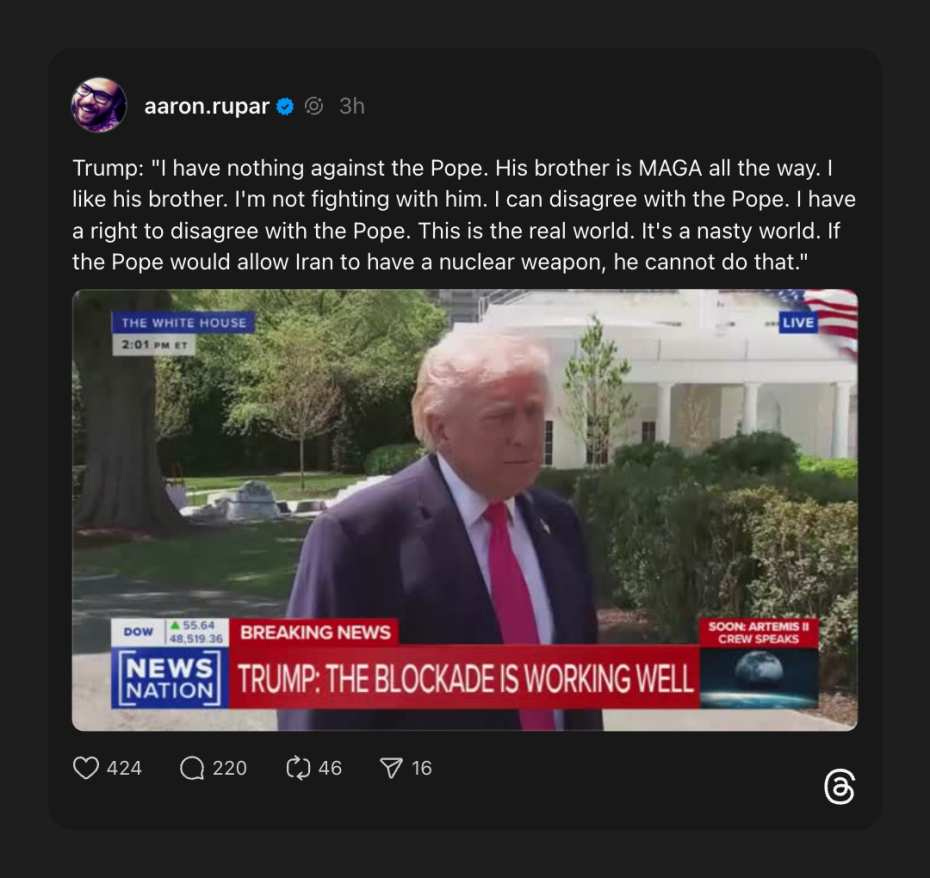Repost using the circular arrows icon

pyautogui.click(x=298, y=768)
